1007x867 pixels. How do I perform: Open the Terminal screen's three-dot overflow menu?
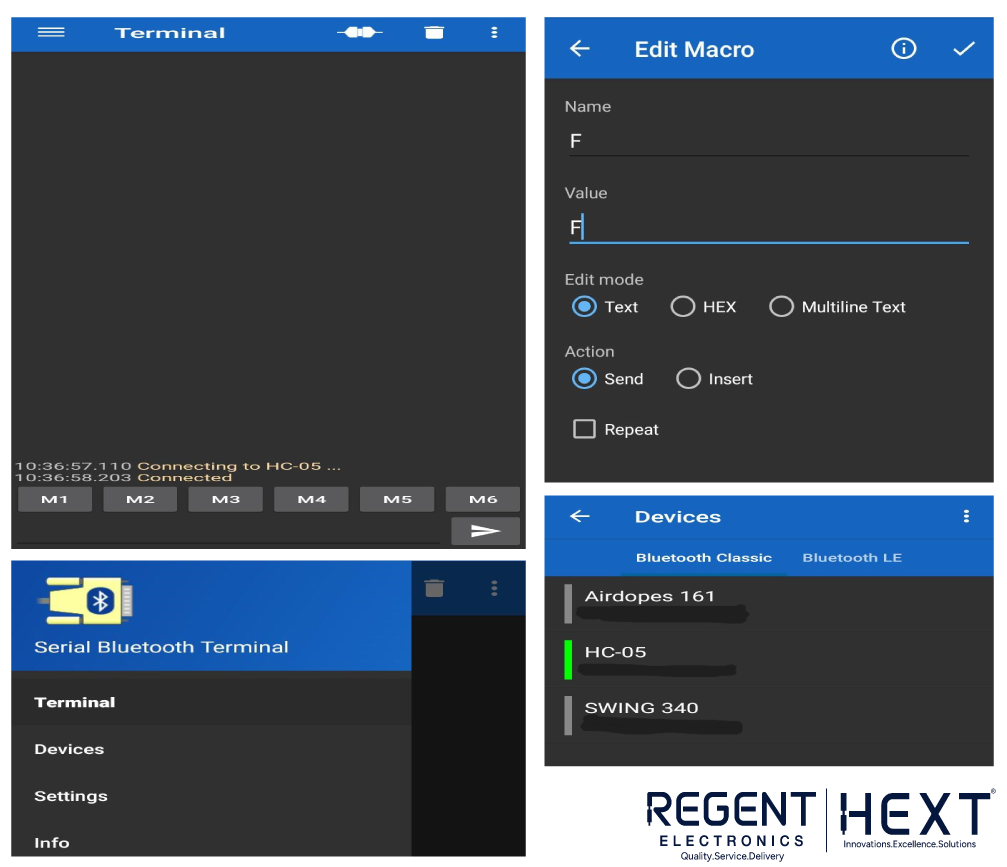[x=494, y=32]
